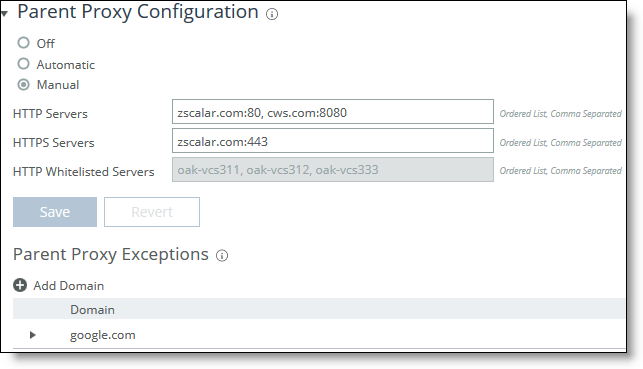Image resolution: width=643 pixels, height=369 pixels.
Task: Click the HTTP Whitelisted Servers field
Action: click(333, 169)
